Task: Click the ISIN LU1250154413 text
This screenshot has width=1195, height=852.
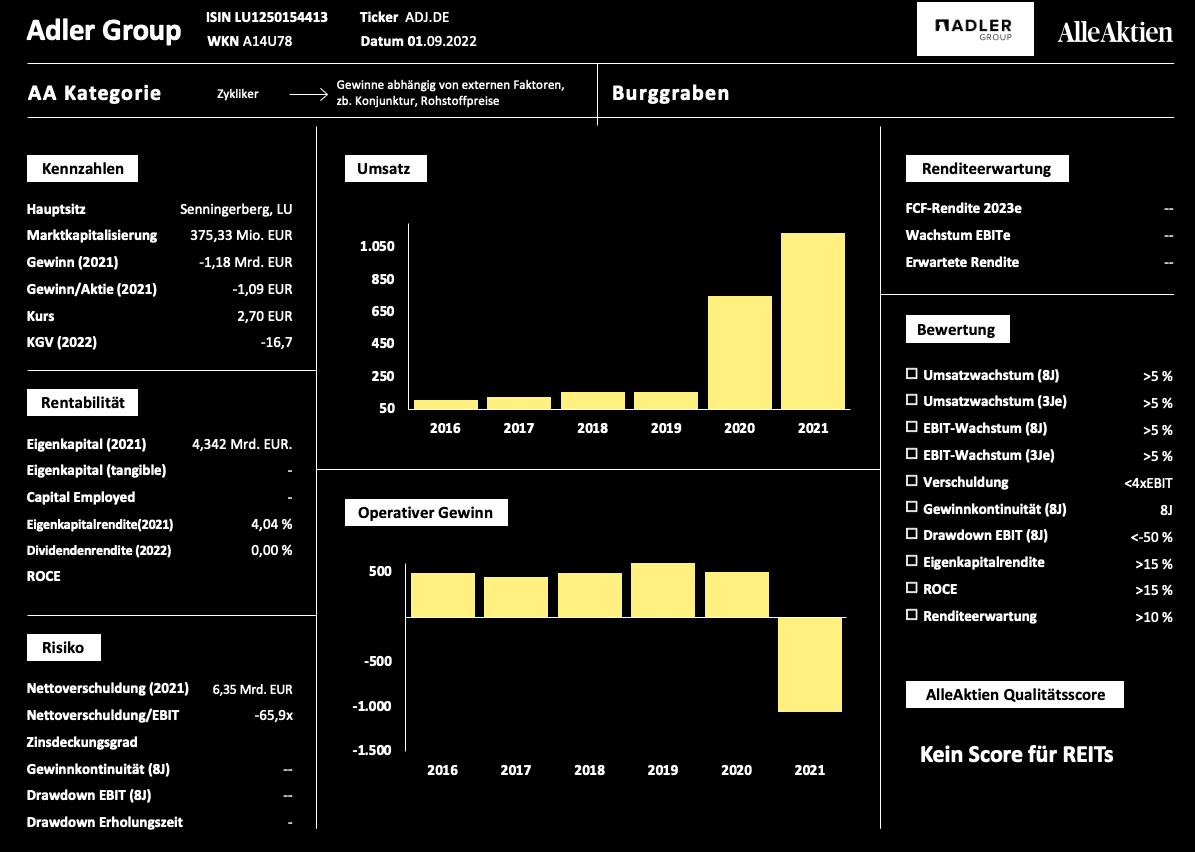Action: 267,17
